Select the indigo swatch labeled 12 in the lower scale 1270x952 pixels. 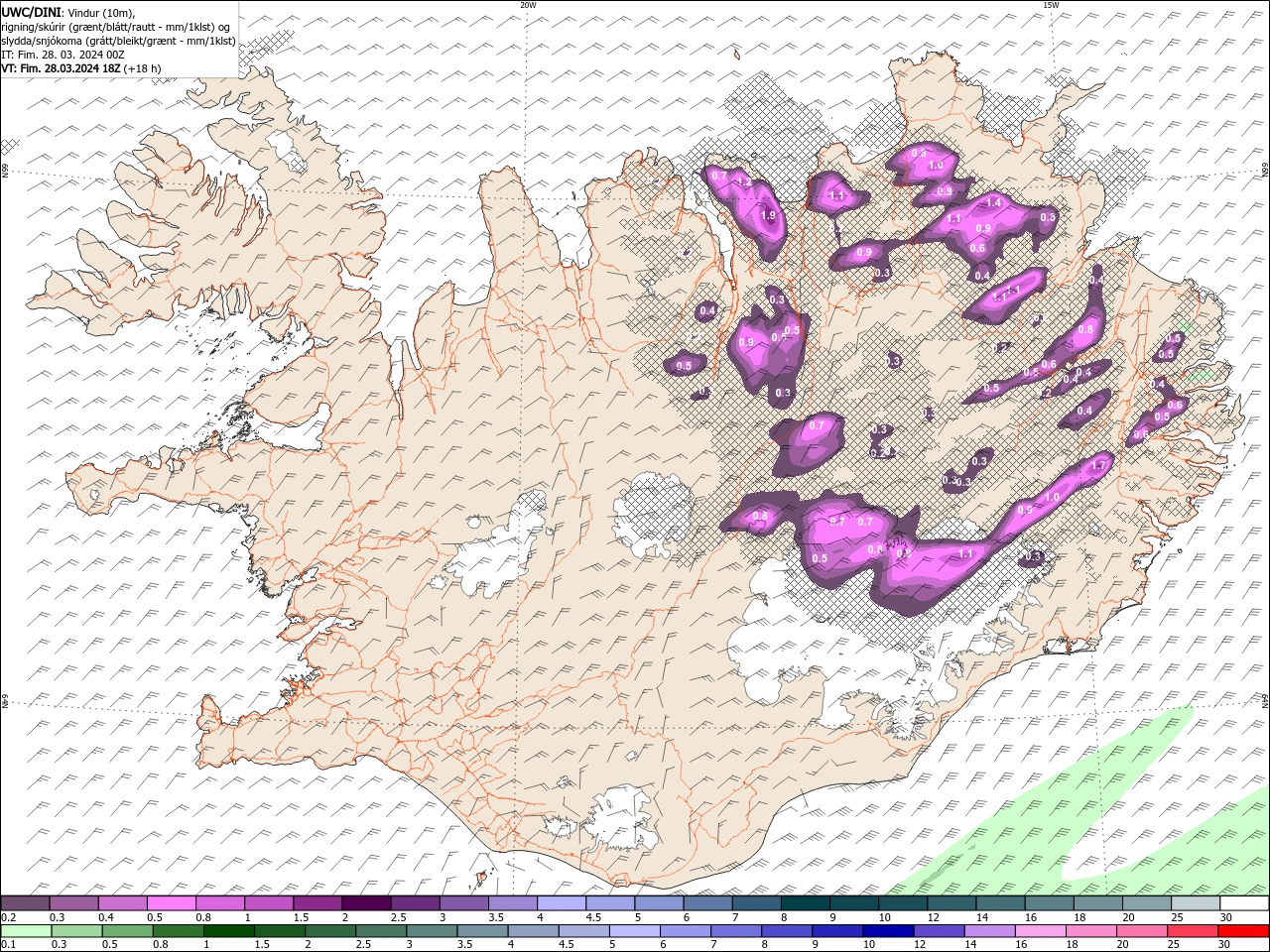938,931
